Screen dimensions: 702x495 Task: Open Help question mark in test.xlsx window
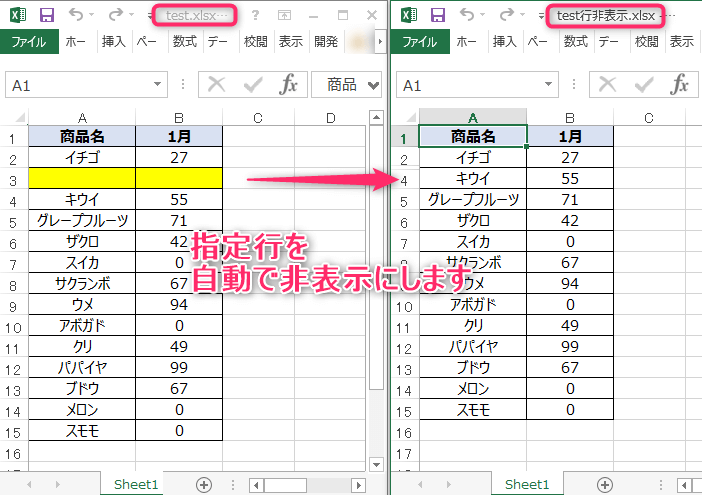[x=256, y=15]
